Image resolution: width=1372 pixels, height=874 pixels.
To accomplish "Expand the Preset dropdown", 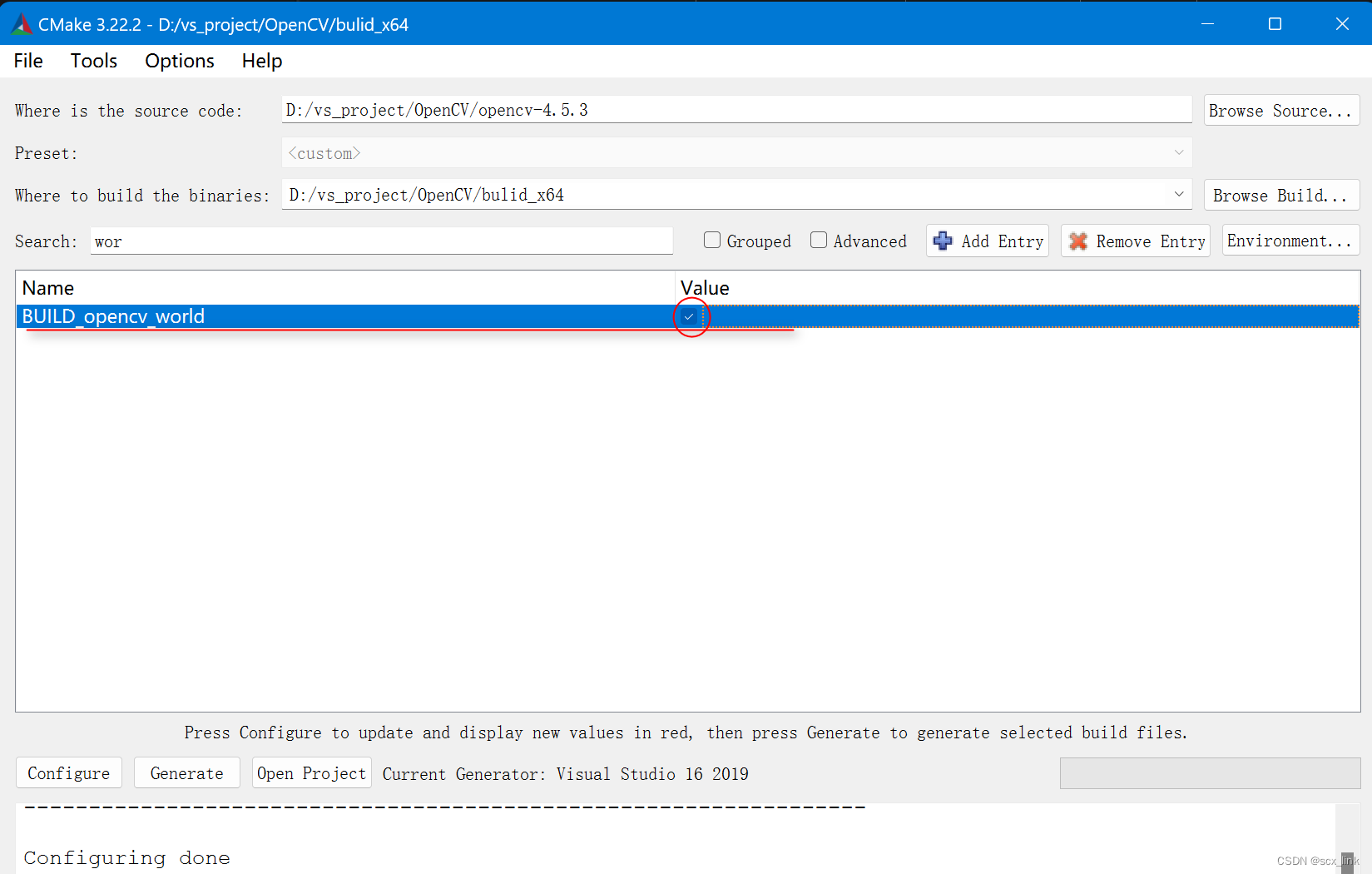I will [x=1179, y=153].
